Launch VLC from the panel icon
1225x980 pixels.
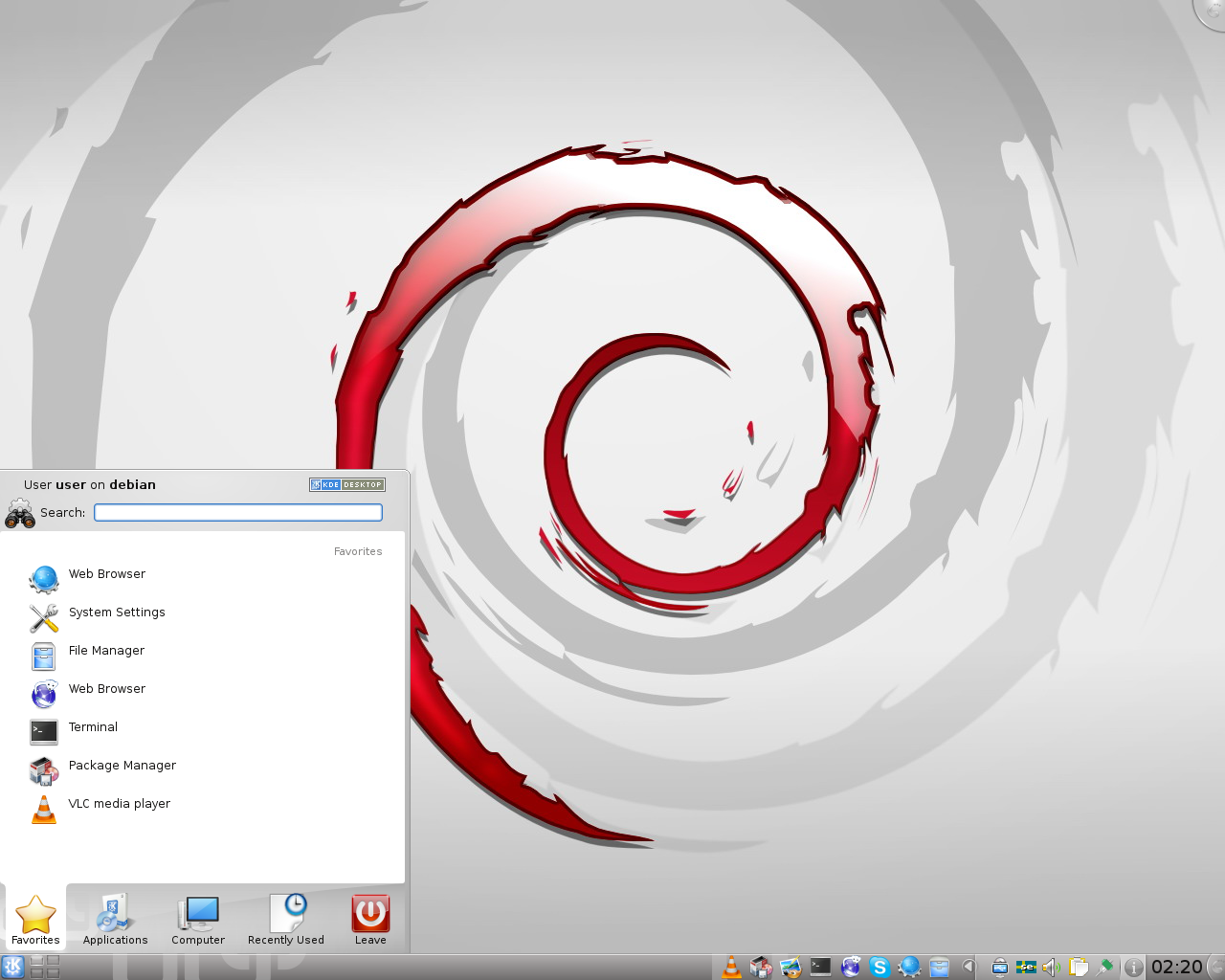point(731,968)
